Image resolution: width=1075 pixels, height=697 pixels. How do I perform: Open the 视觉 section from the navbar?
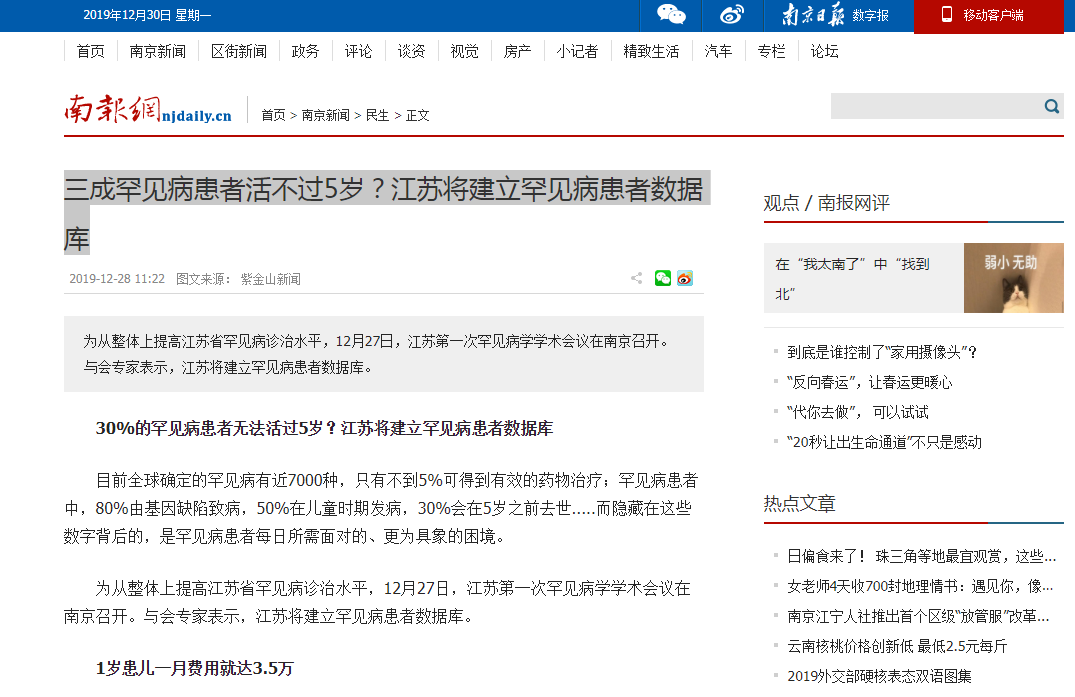464,51
